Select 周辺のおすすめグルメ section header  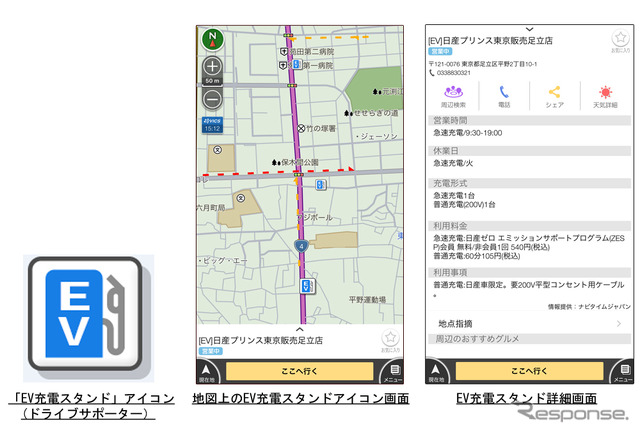click(x=529, y=339)
